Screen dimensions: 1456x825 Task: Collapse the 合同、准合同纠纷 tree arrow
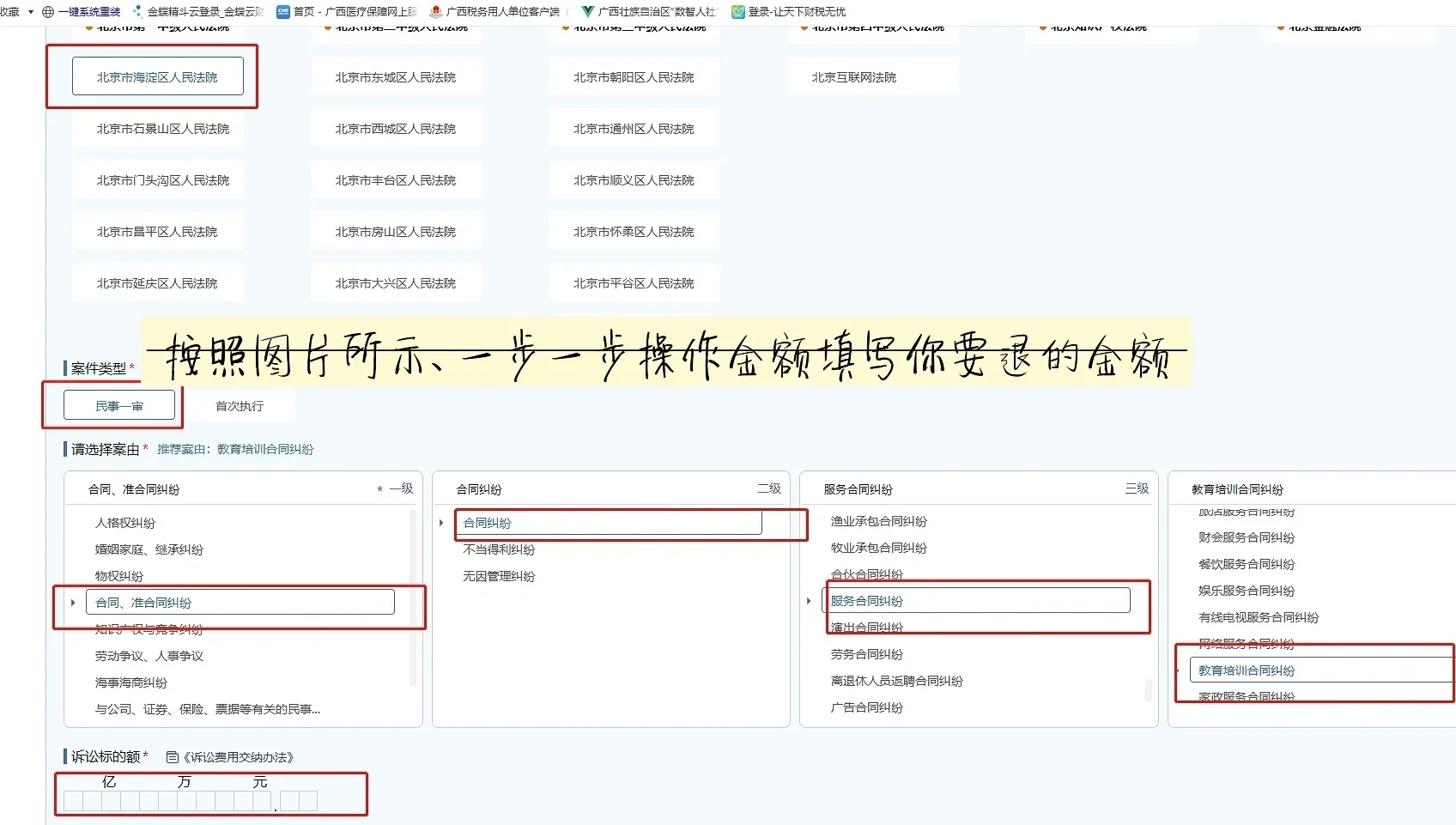[73, 603]
